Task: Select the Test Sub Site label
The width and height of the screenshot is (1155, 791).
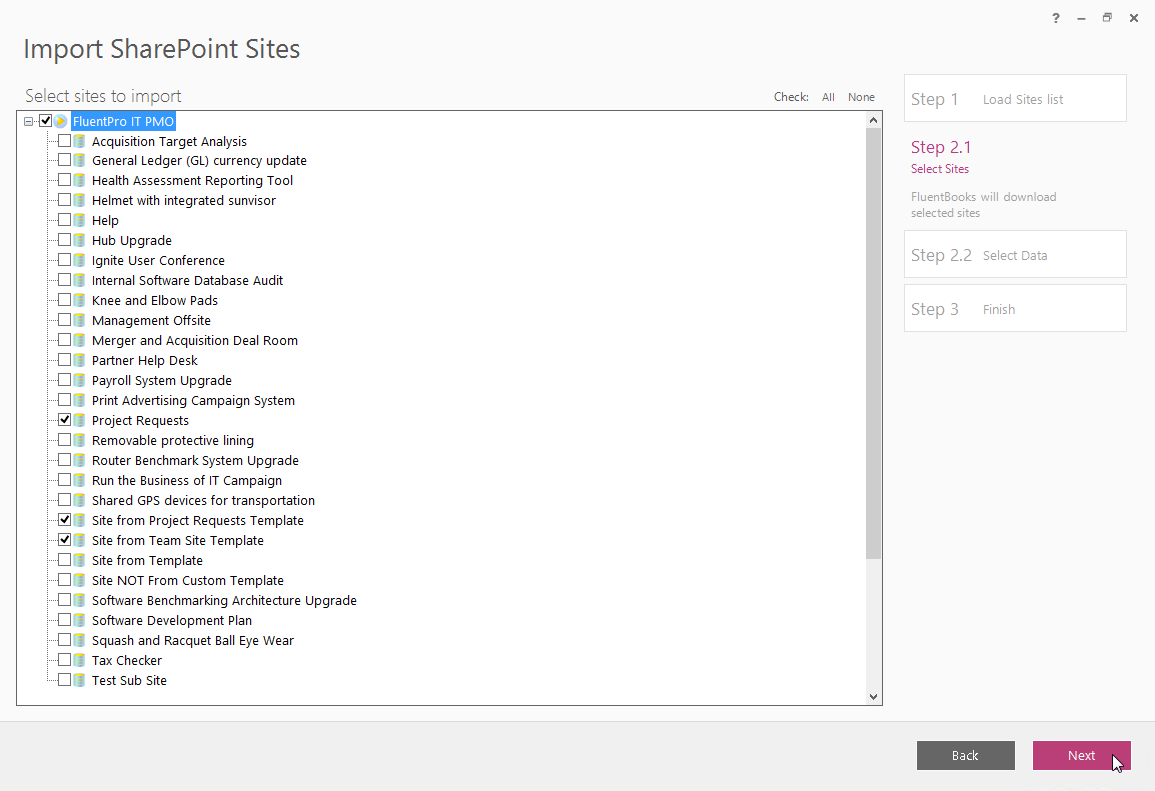Action: [130, 680]
